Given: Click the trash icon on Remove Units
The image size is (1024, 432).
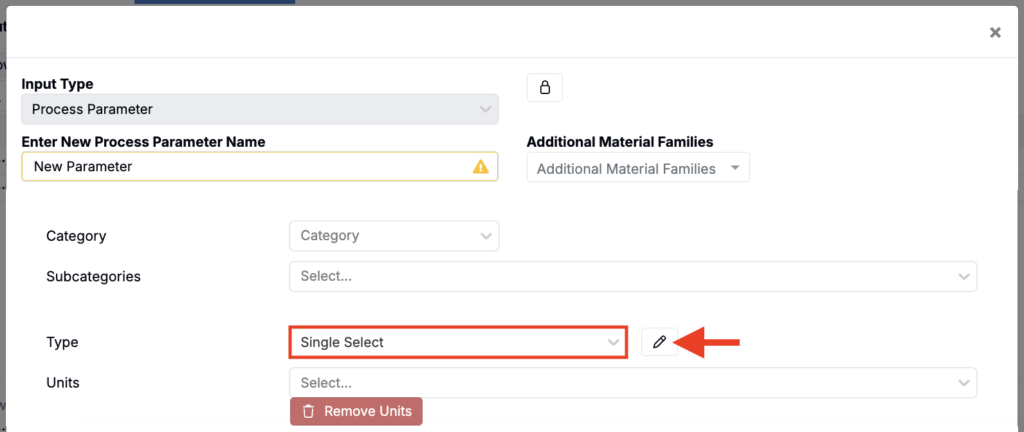Looking at the screenshot, I should click(308, 411).
